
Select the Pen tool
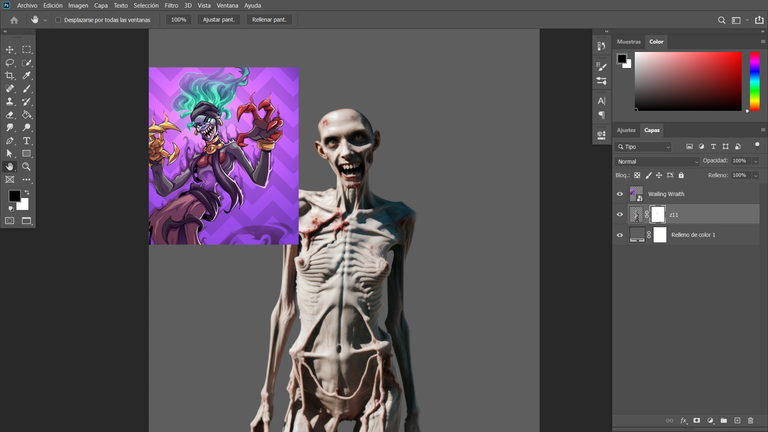(9, 141)
